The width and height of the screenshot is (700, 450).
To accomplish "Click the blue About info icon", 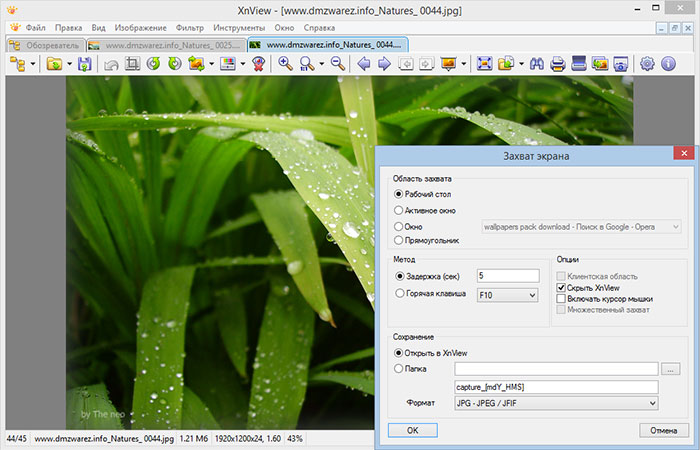I will [668, 64].
